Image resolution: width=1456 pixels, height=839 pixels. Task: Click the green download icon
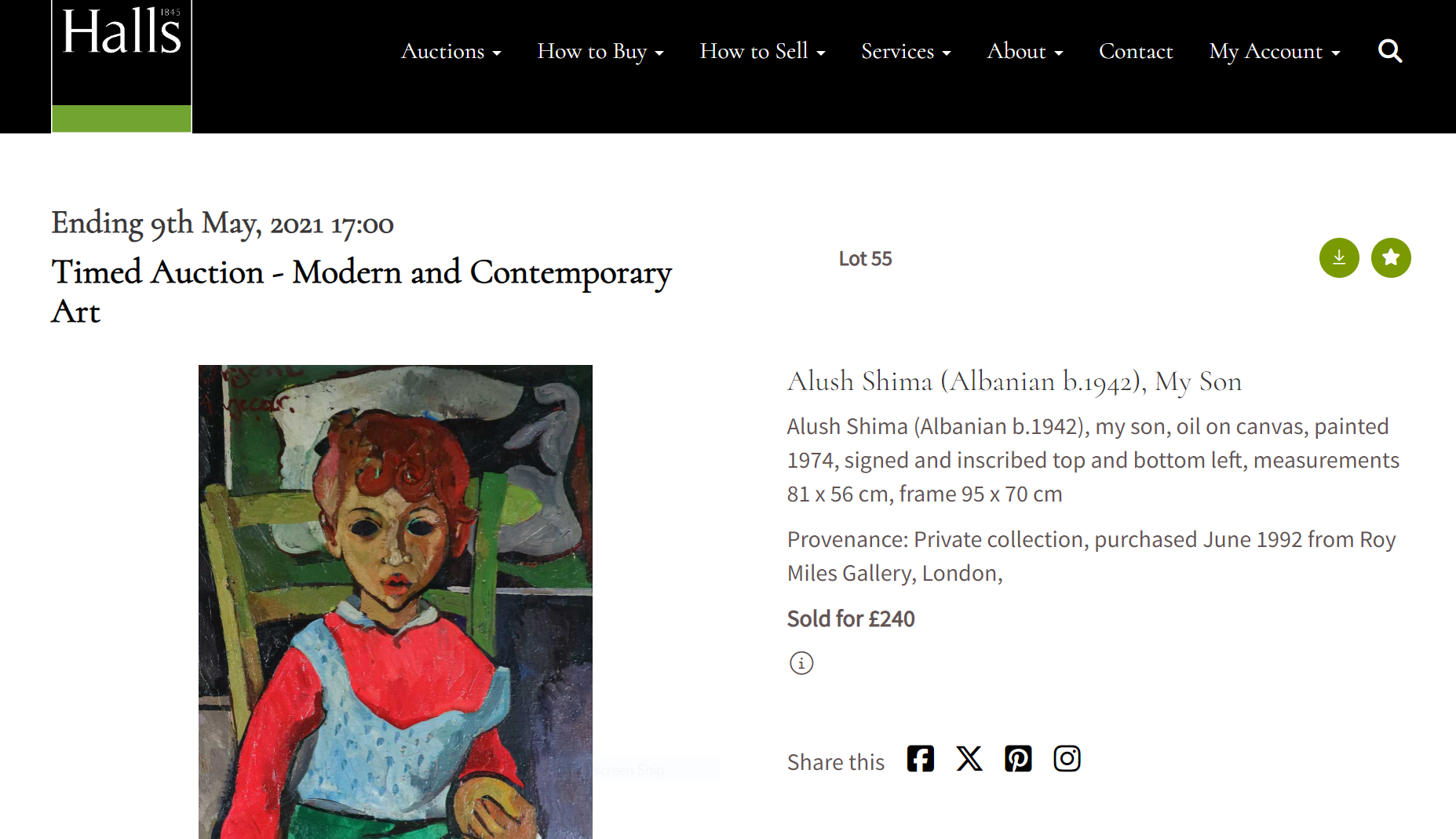pos(1339,257)
